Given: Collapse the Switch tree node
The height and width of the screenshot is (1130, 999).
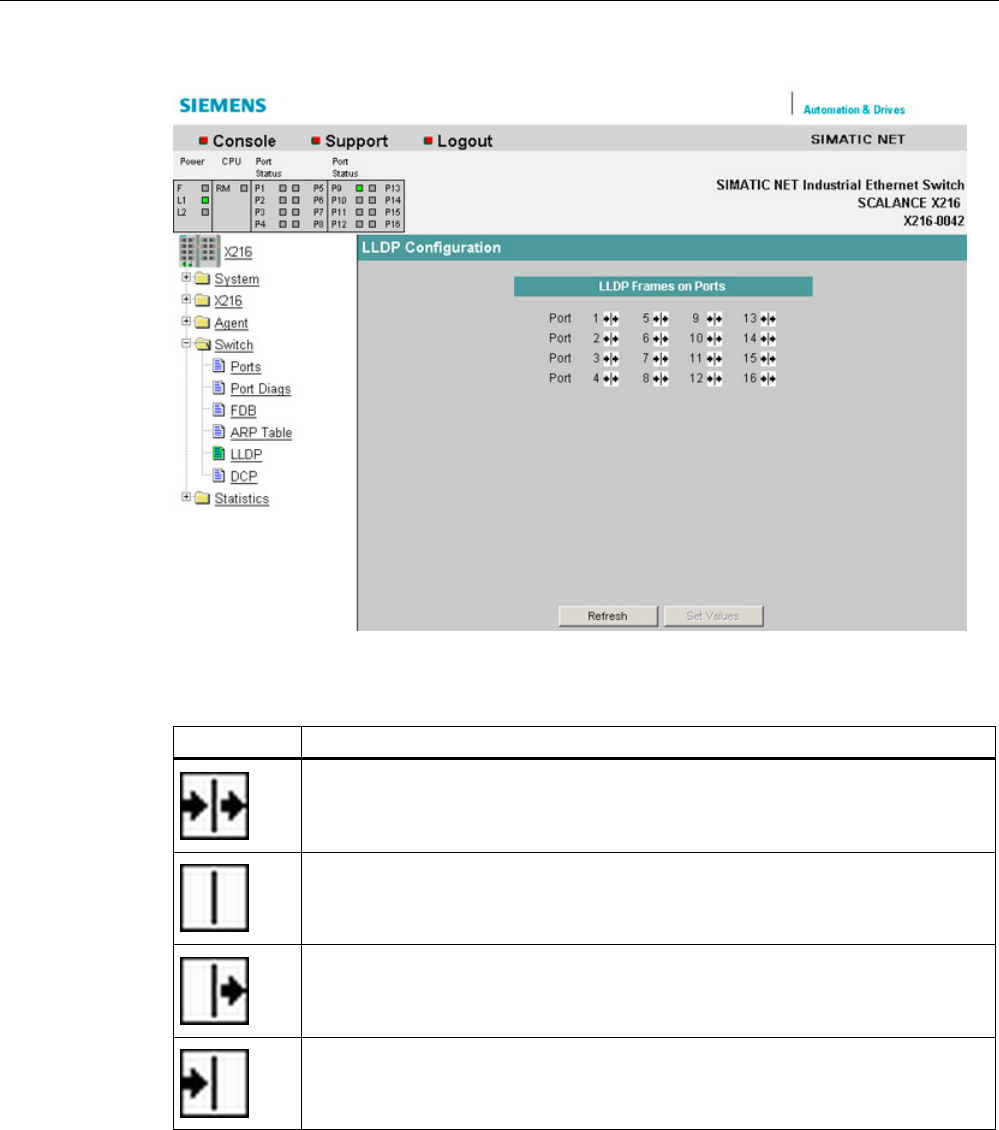Looking at the screenshot, I should click(186, 343).
